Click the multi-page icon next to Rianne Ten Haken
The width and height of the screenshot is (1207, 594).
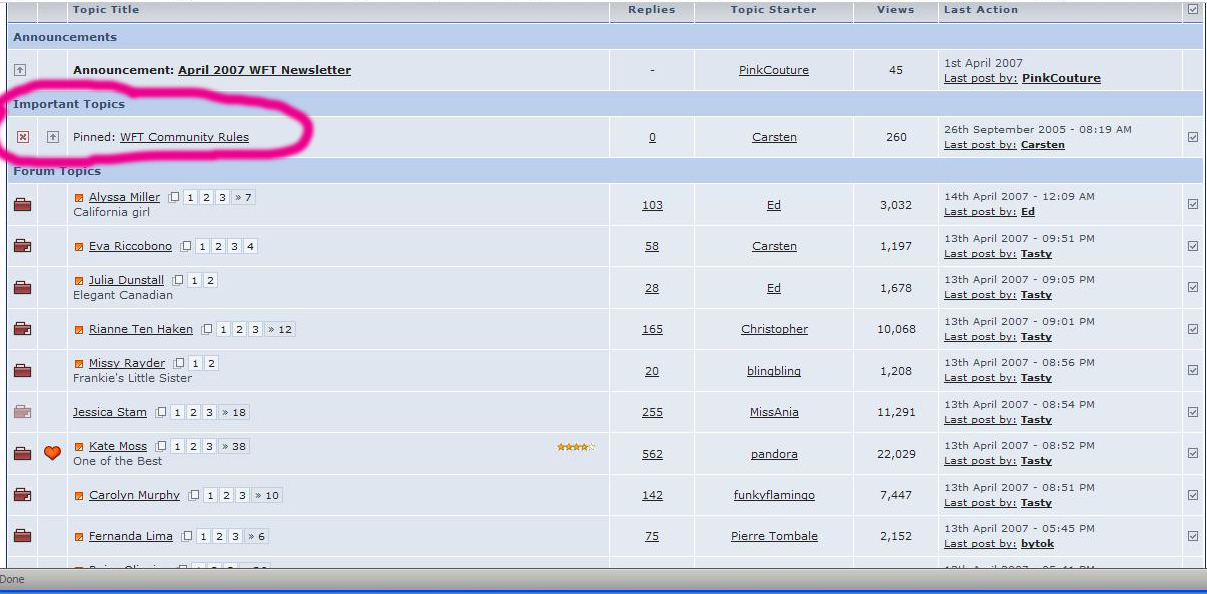coord(208,329)
